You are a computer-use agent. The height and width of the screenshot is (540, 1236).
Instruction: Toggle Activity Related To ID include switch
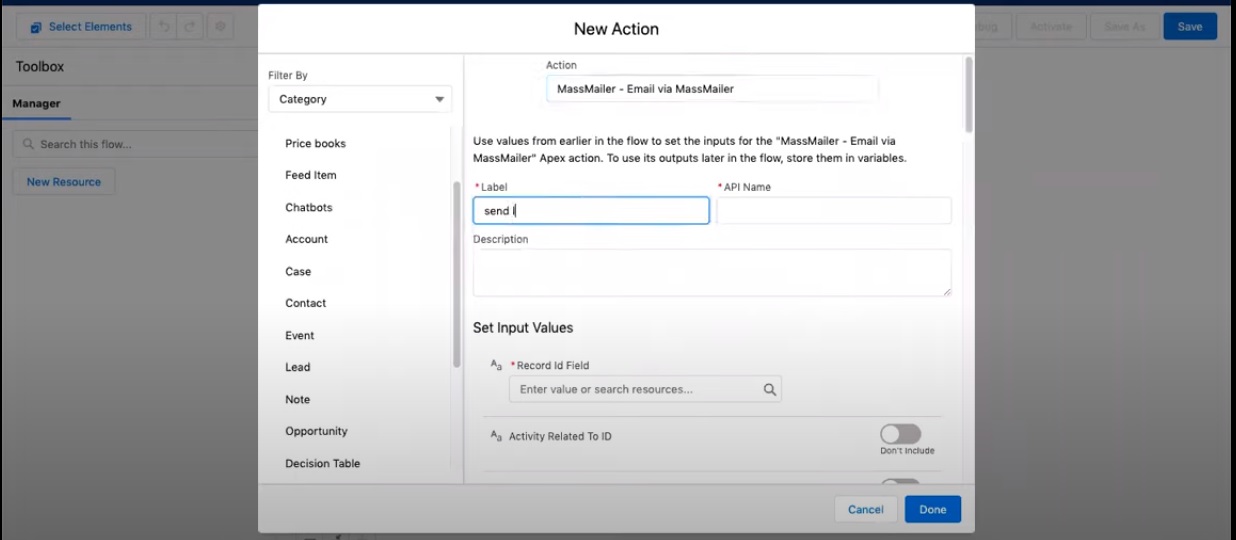[x=900, y=434]
